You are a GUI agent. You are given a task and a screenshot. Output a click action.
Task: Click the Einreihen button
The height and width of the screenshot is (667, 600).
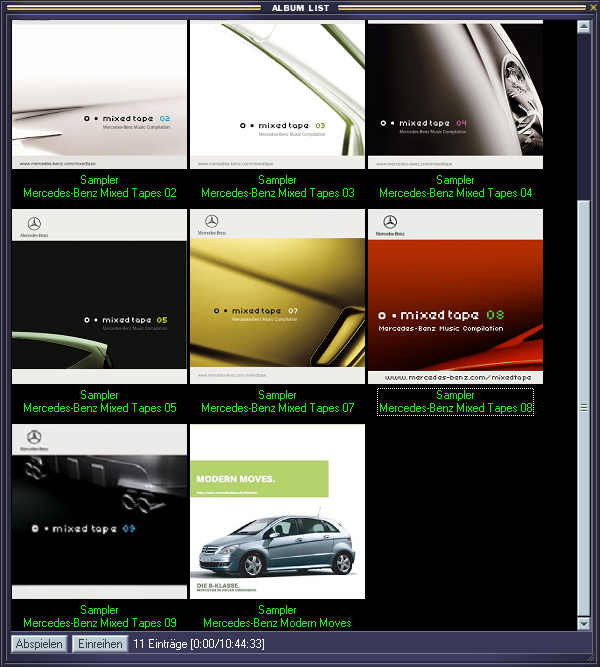100,644
